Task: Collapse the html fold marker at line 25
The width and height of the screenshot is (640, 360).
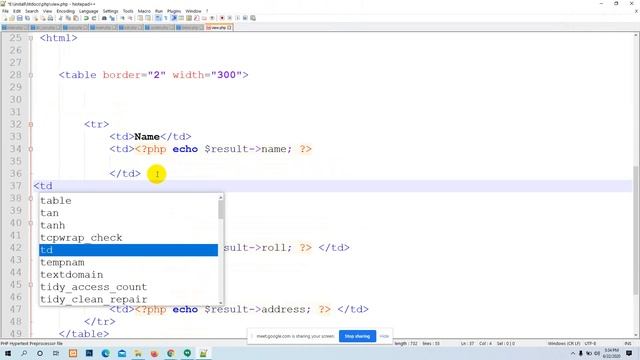Action: pos(31,38)
